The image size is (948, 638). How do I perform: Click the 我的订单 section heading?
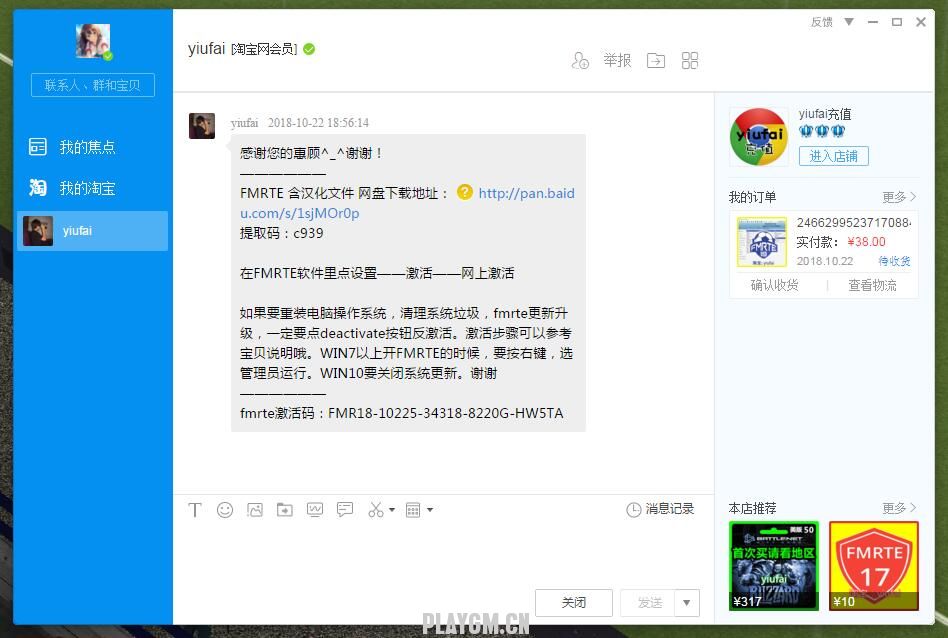(752, 197)
